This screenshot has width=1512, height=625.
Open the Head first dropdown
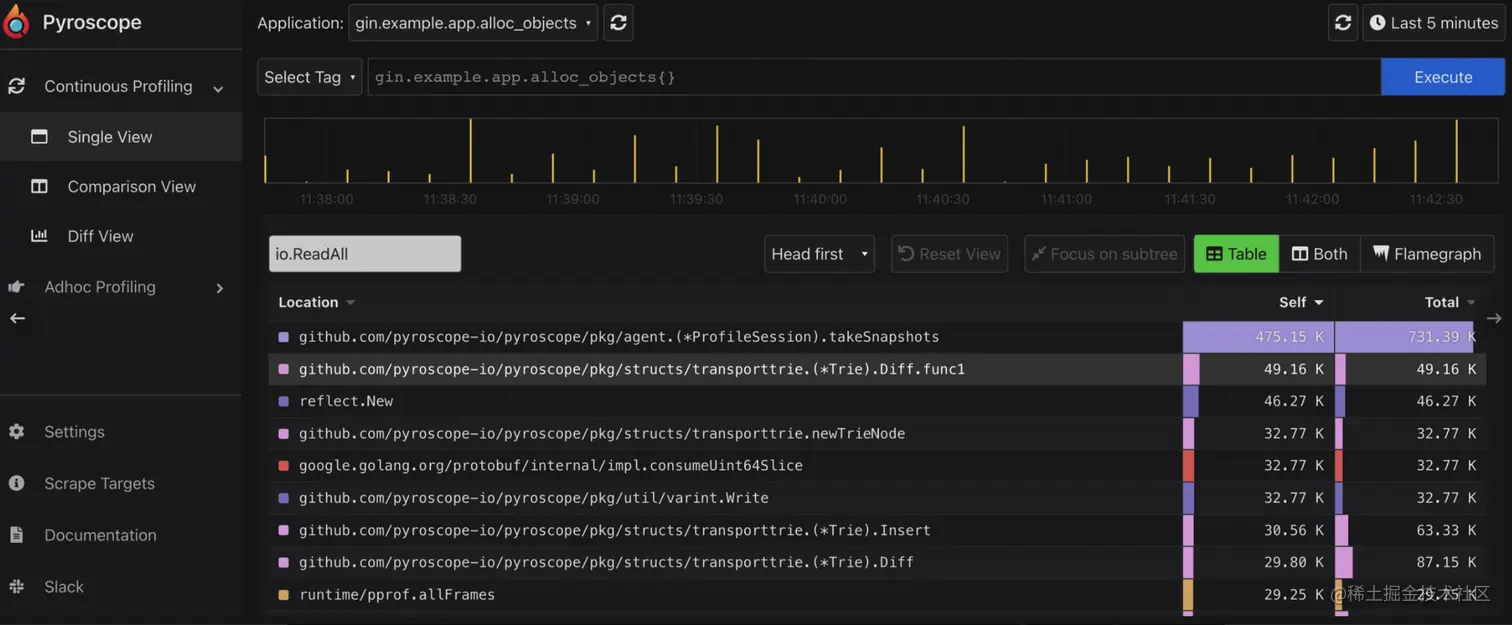pyautogui.click(x=819, y=254)
